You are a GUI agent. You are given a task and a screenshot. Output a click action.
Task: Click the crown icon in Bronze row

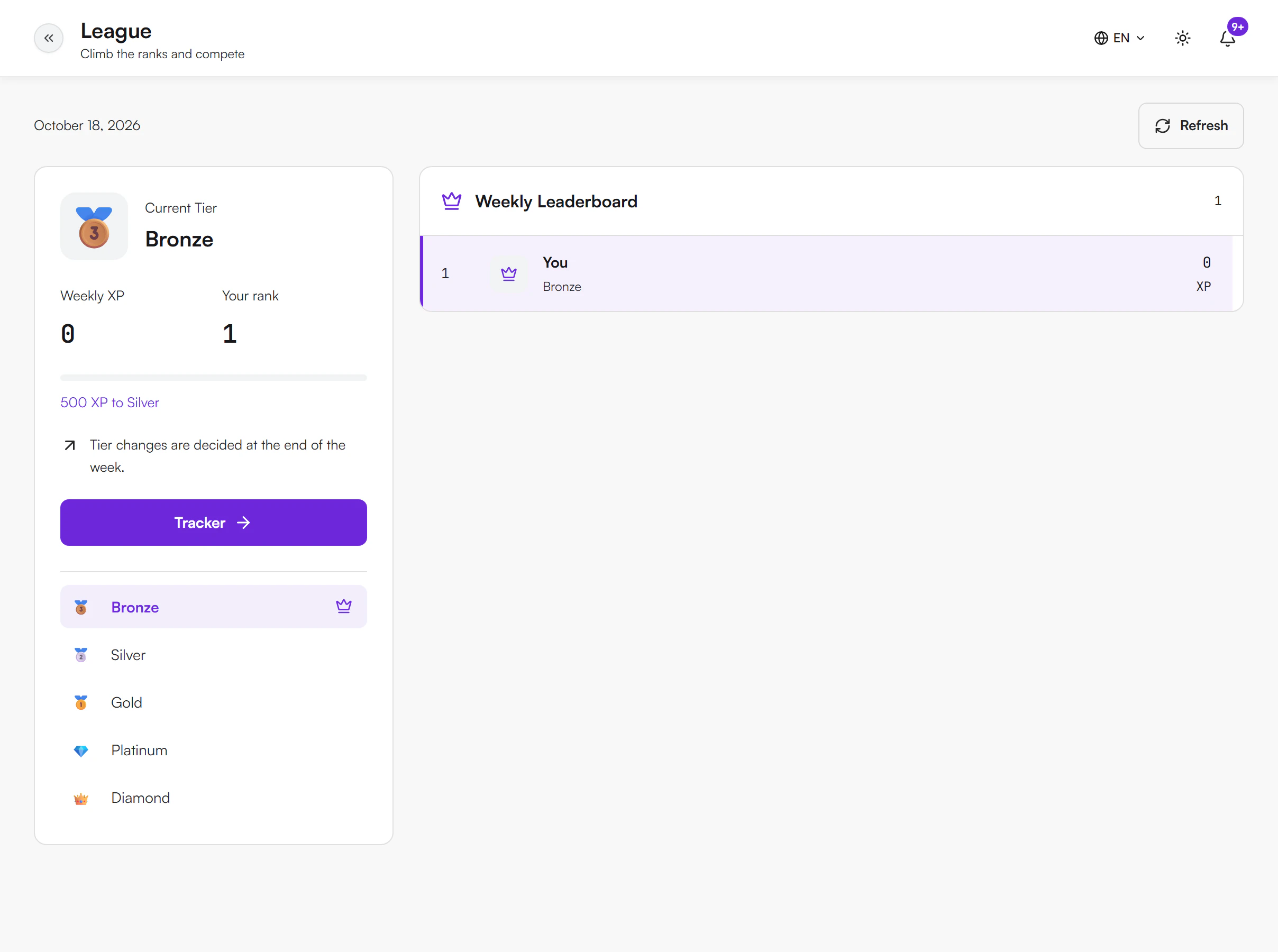343,606
